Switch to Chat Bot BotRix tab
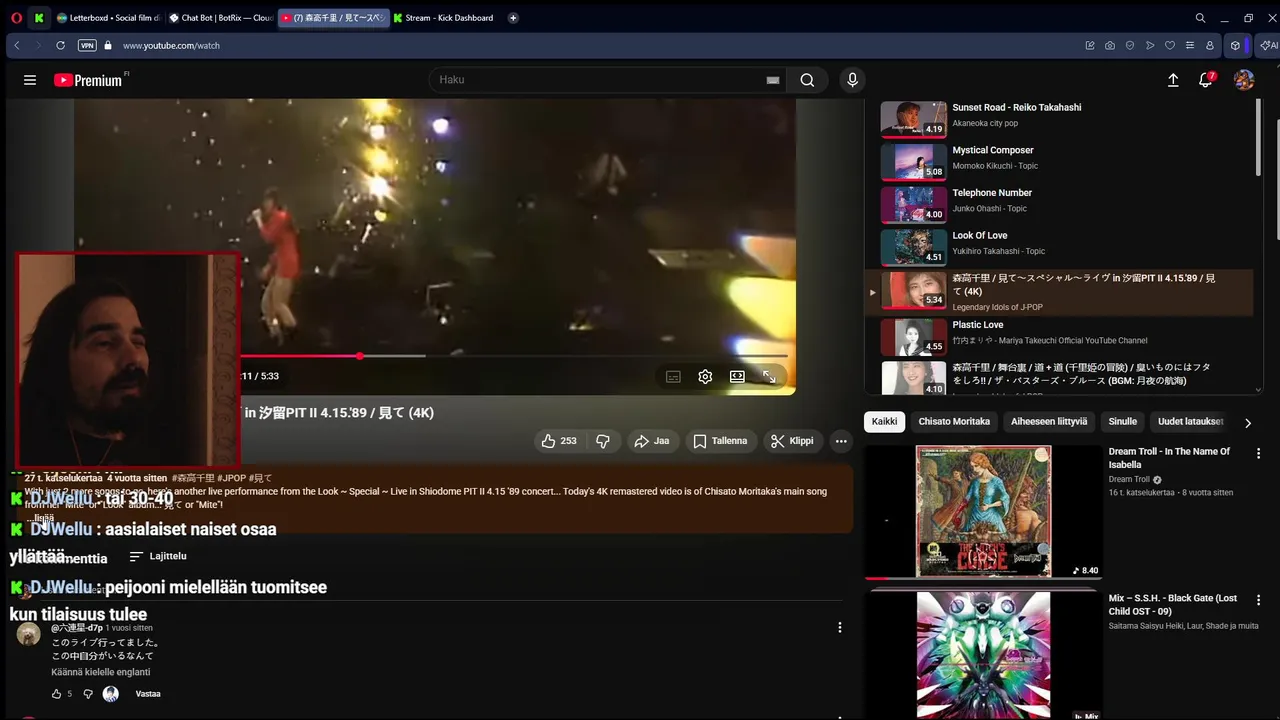Screen dimensions: 1280x720 coord(220,18)
